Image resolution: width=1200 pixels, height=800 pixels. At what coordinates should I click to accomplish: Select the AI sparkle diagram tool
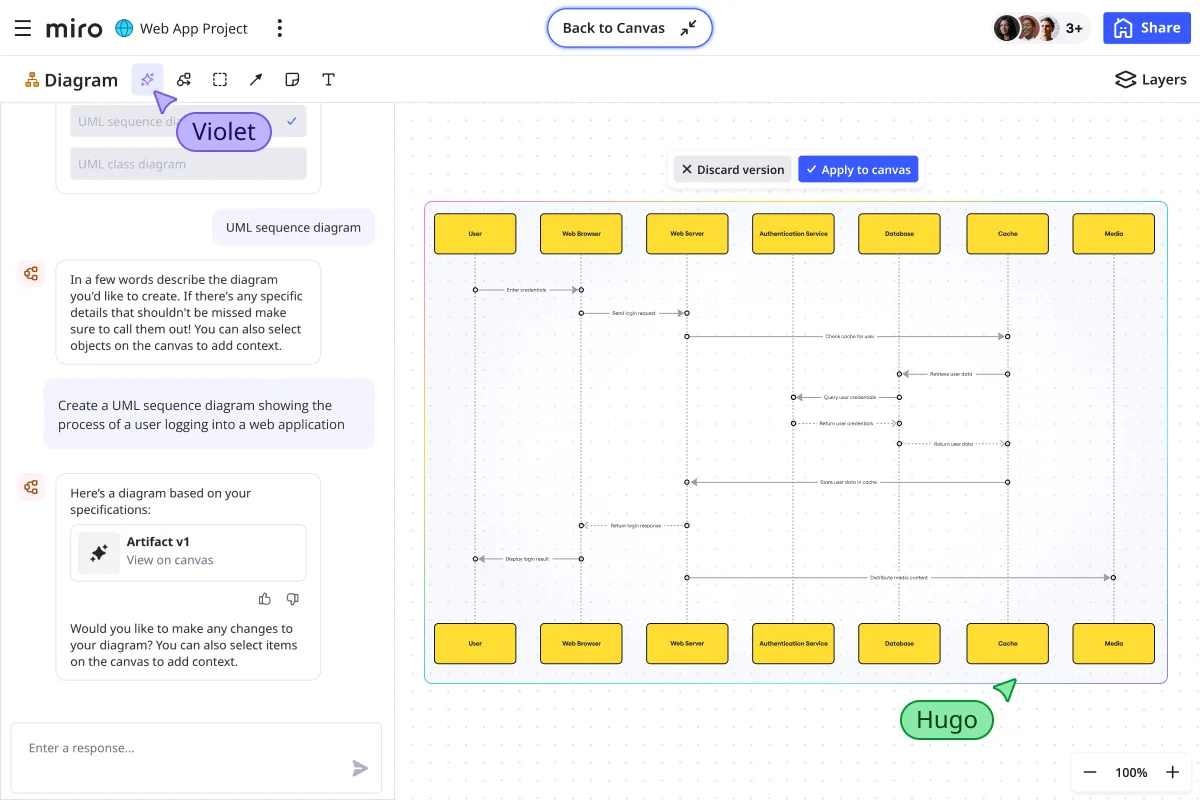click(x=147, y=80)
